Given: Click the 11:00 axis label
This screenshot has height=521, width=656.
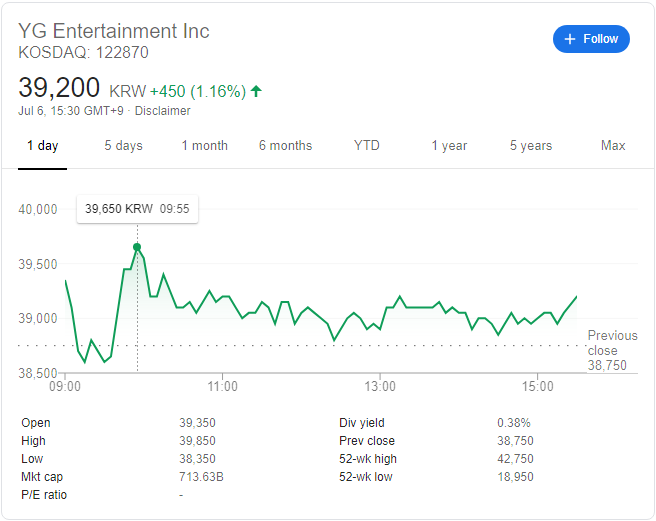Looking at the screenshot, I should point(223,386).
